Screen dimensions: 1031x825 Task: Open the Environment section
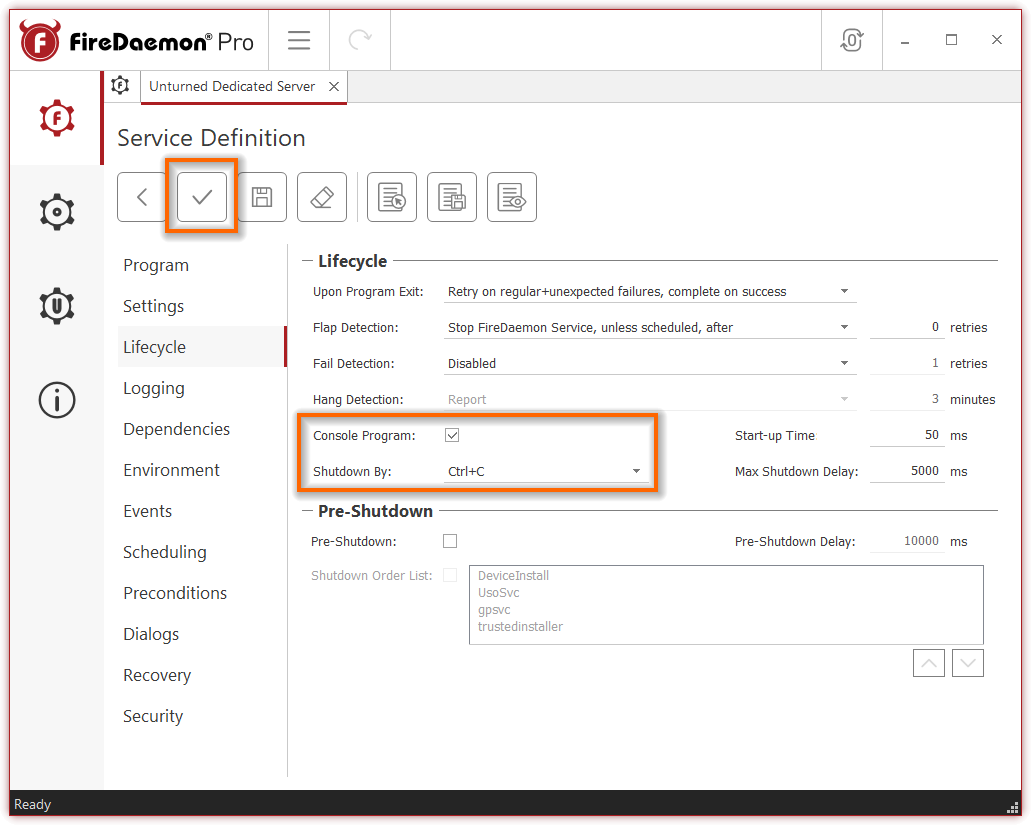[x=202, y=469]
